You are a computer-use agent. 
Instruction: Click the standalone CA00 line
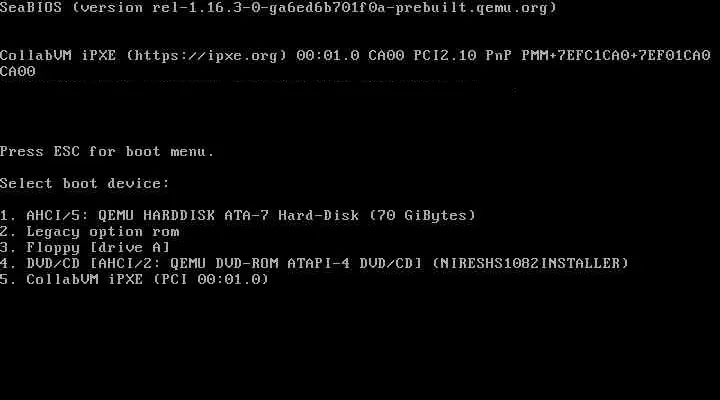tap(17, 72)
